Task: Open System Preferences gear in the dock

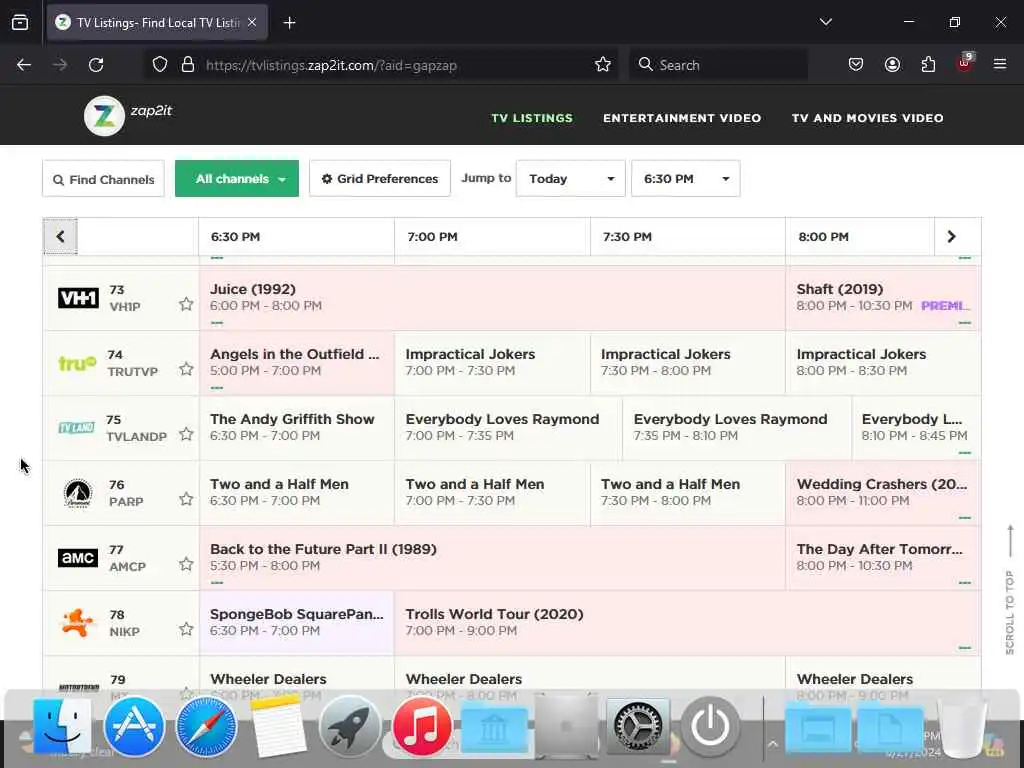Action: pyautogui.click(x=638, y=726)
